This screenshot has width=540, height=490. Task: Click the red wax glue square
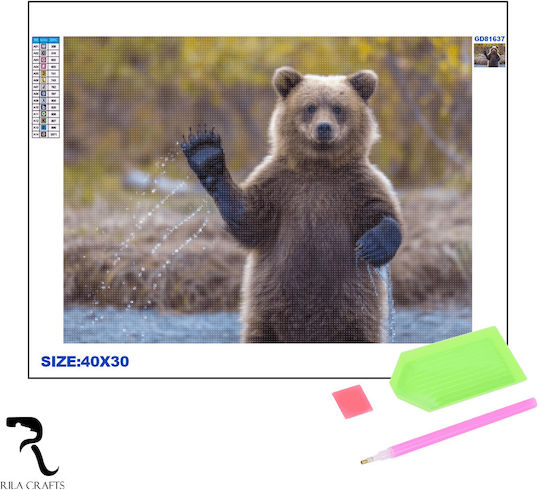pos(352,402)
